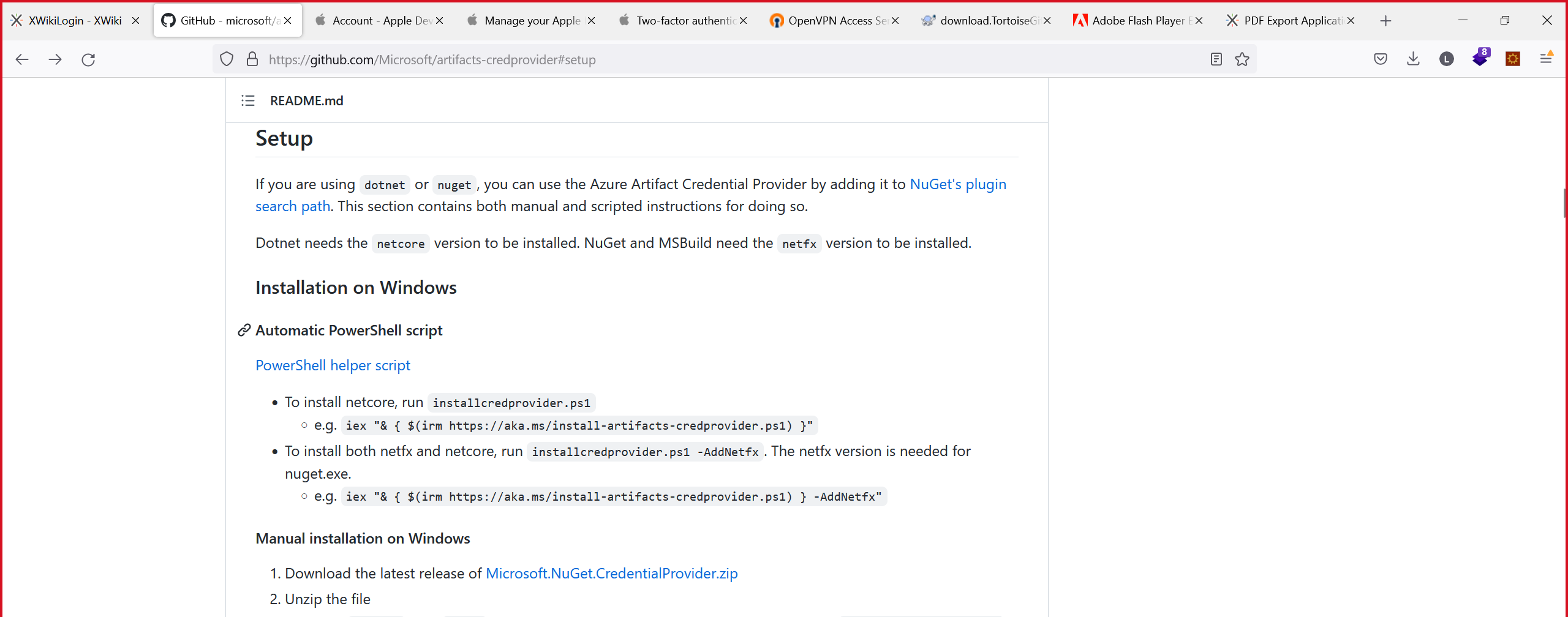1568x617 pixels.
Task: Click the inline code 'nuget'
Action: 454,185
